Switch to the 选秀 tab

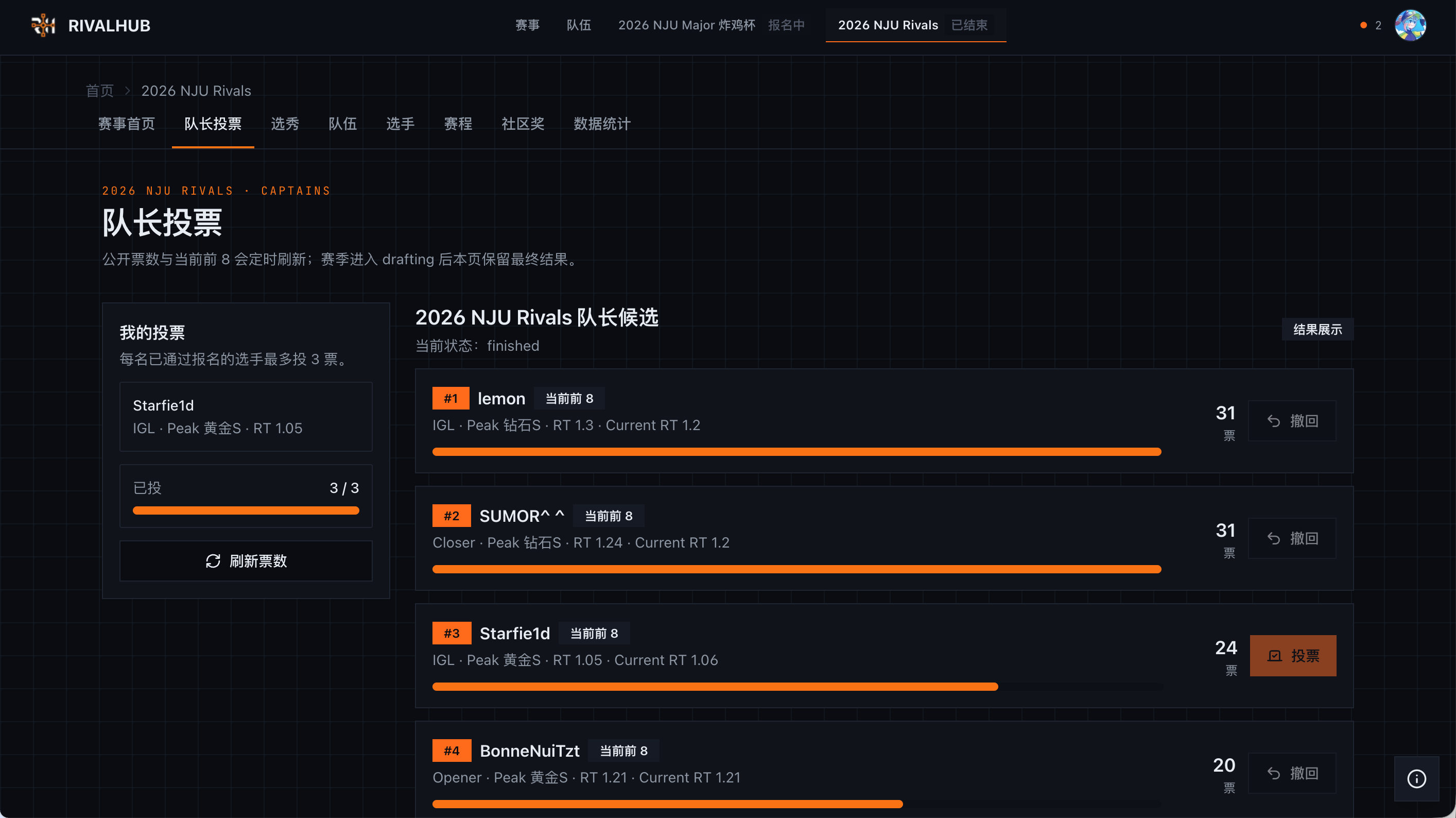[285, 124]
